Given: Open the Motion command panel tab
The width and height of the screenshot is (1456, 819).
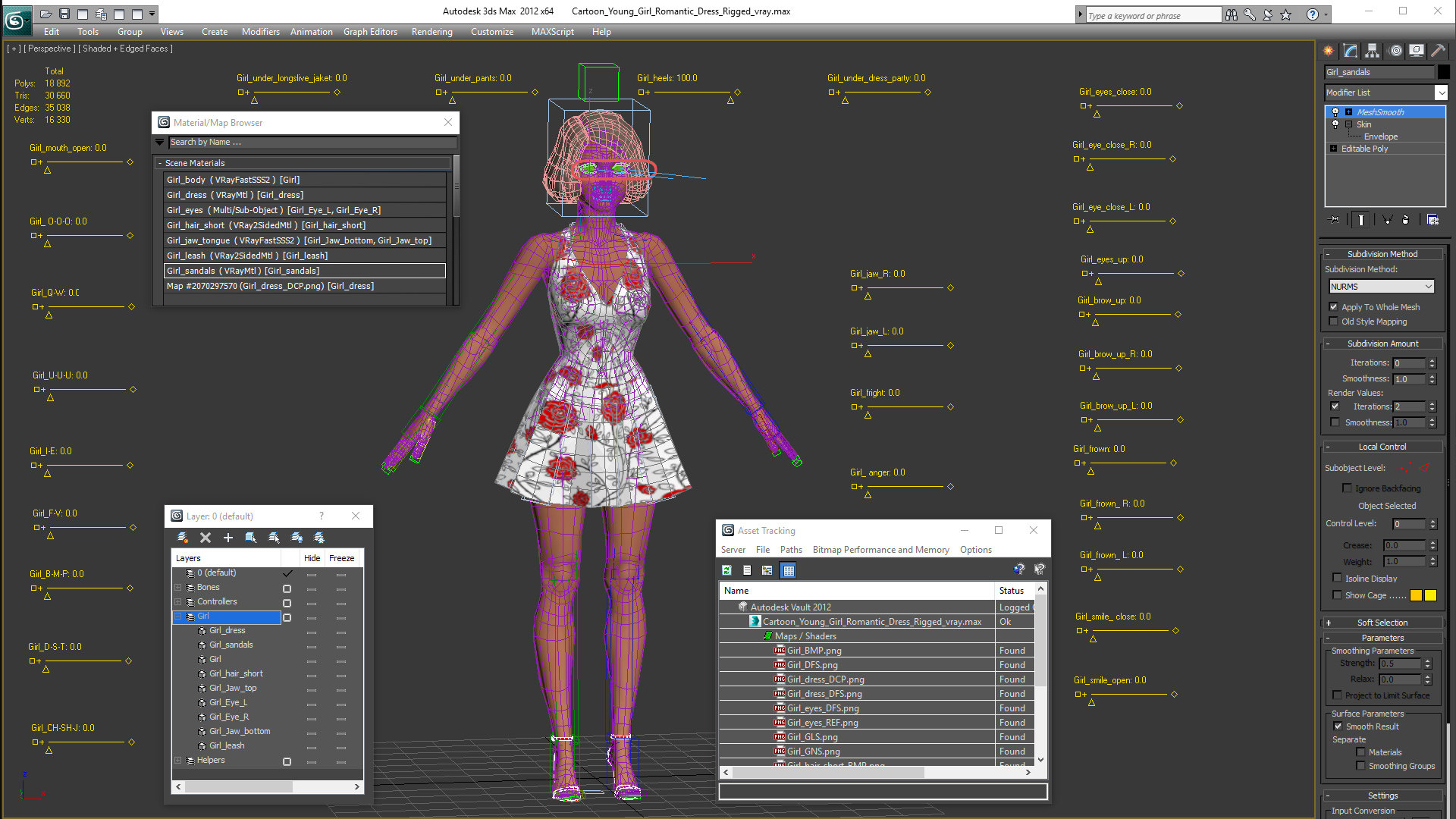Looking at the screenshot, I should (x=1395, y=51).
